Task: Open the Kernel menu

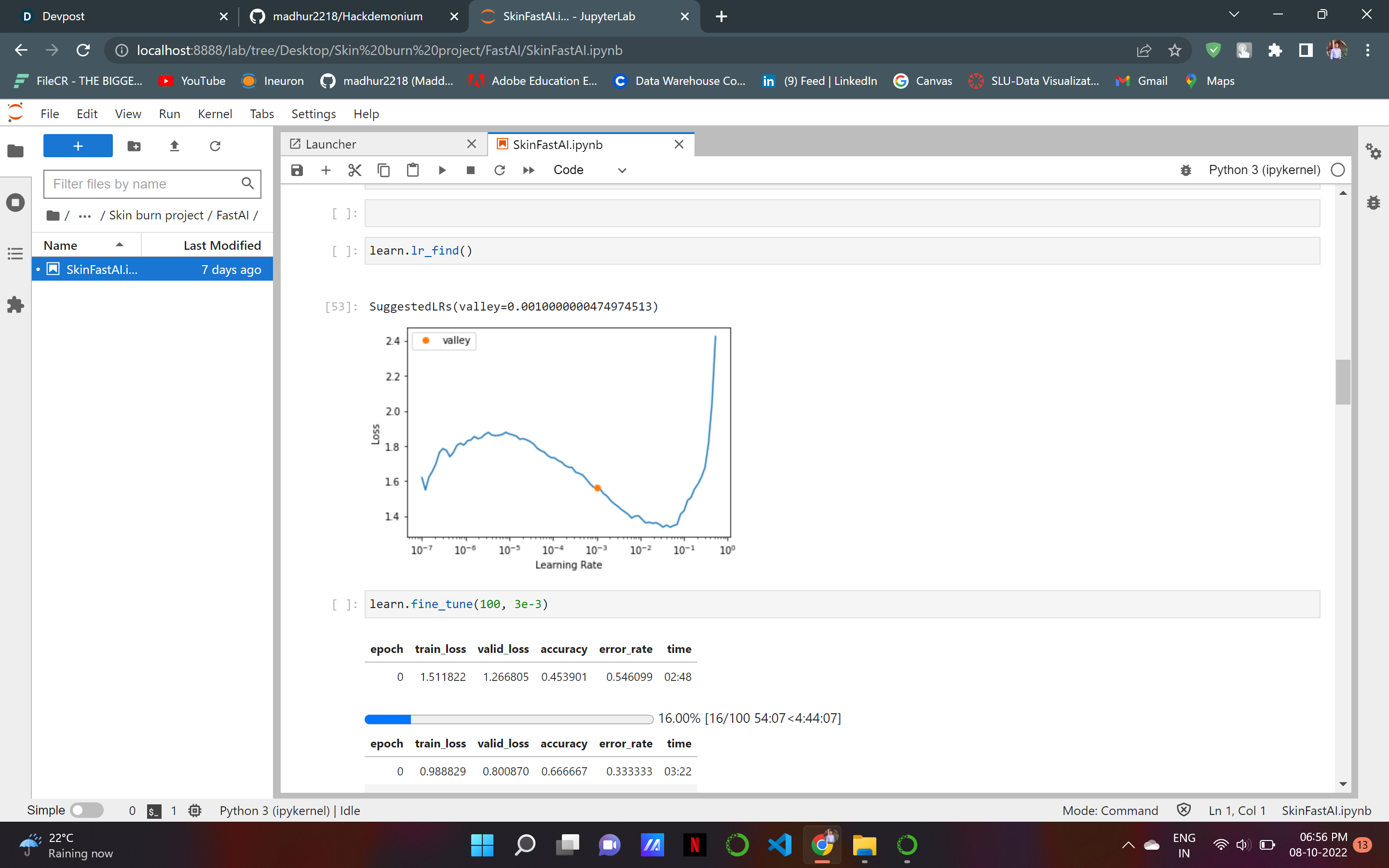Action: point(215,114)
